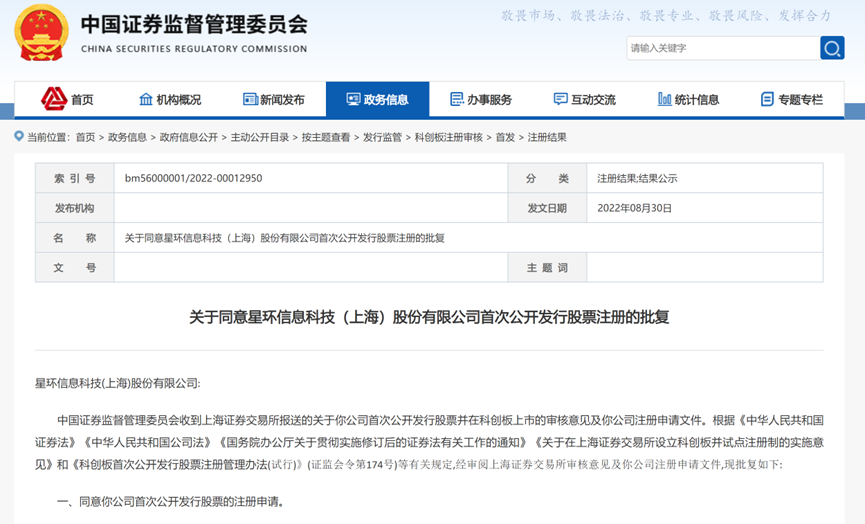Click the blue search magnifier icon

pyautogui.click(x=832, y=48)
